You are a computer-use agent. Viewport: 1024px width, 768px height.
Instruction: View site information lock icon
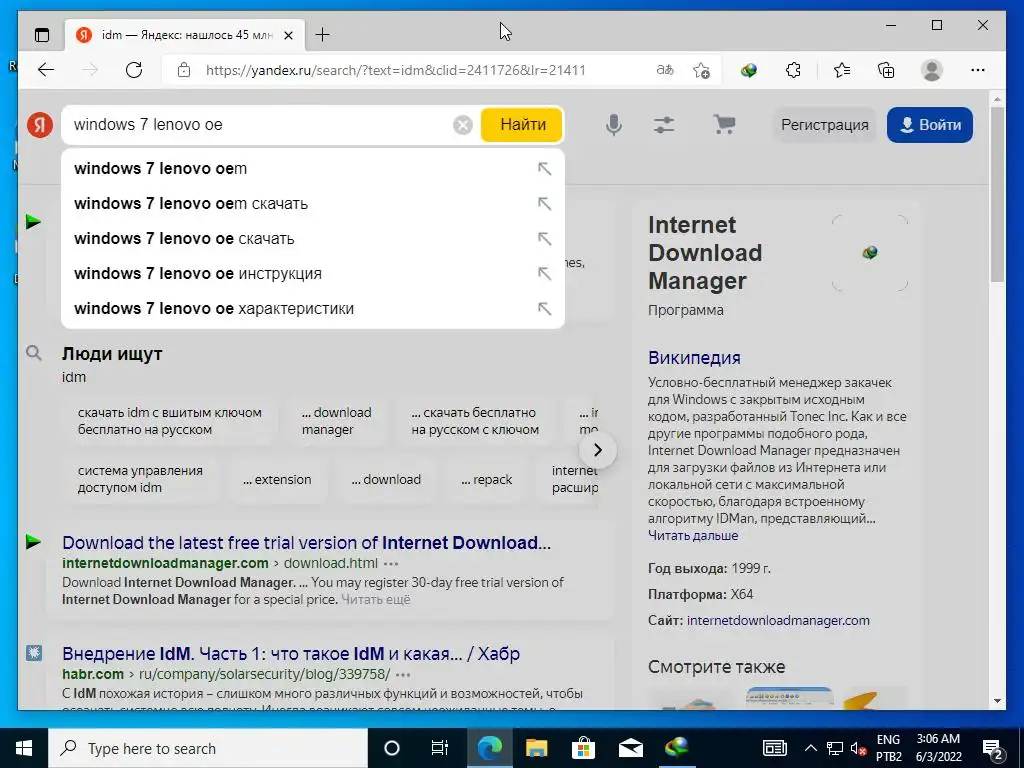(x=184, y=70)
